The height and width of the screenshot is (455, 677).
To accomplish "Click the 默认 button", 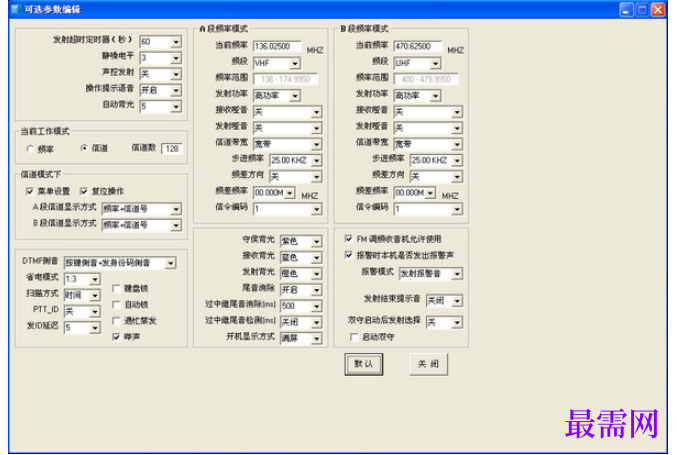I will (364, 364).
